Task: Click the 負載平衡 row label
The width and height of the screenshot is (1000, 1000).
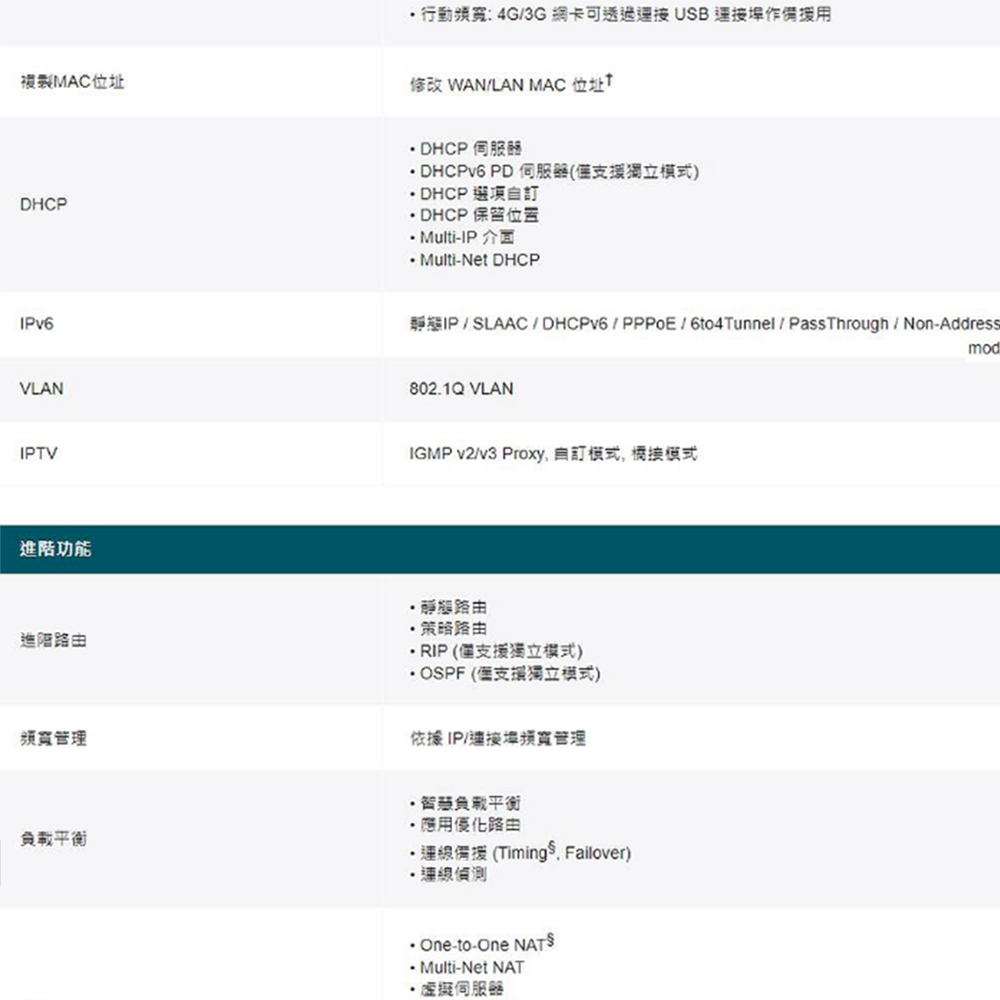Action: click(x=53, y=838)
